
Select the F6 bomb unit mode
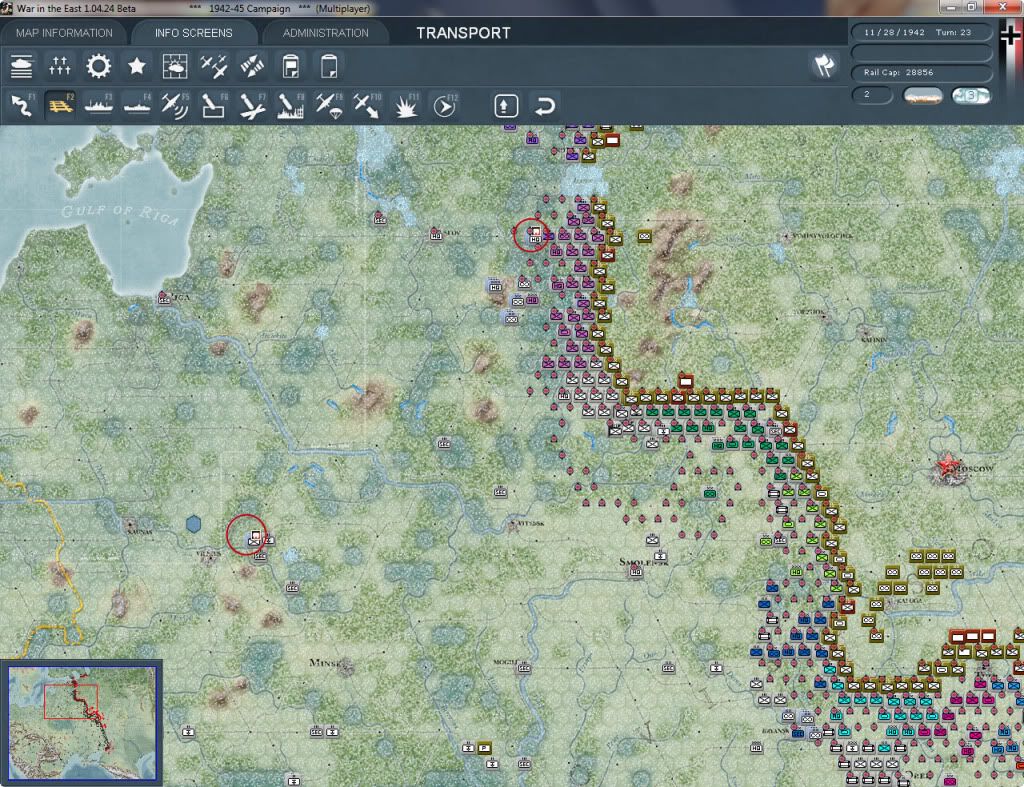tap(214, 105)
